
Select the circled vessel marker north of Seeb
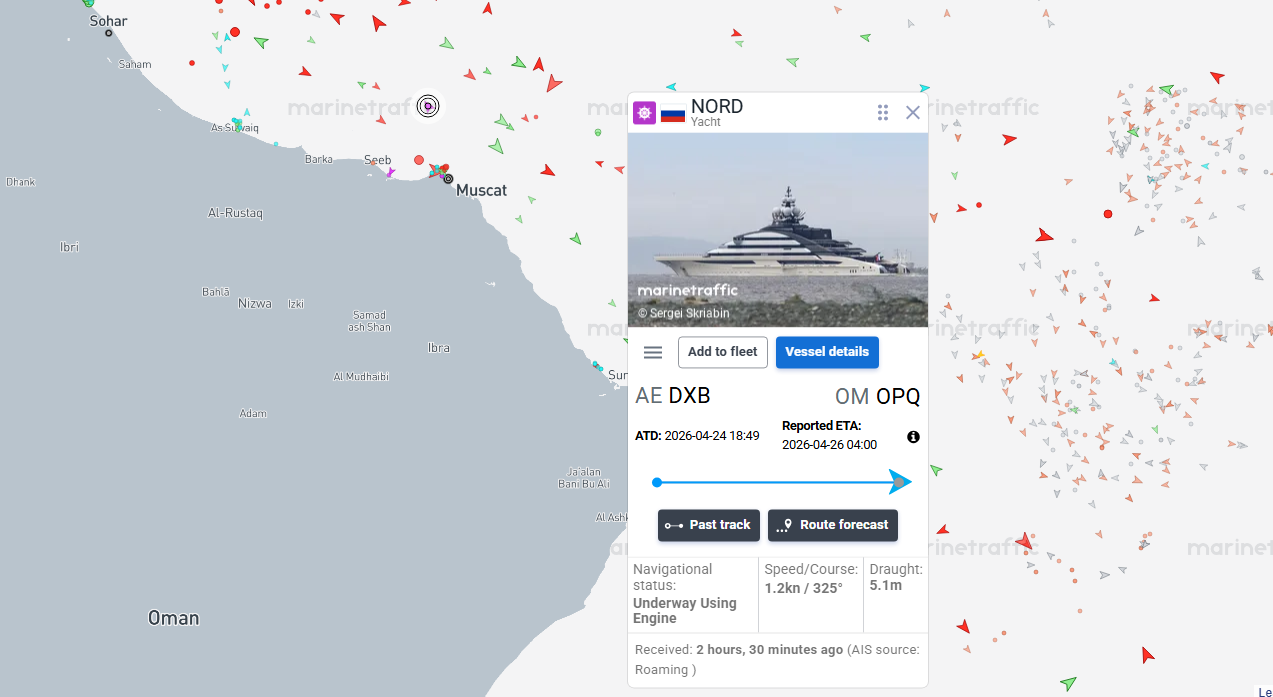click(428, 105)
